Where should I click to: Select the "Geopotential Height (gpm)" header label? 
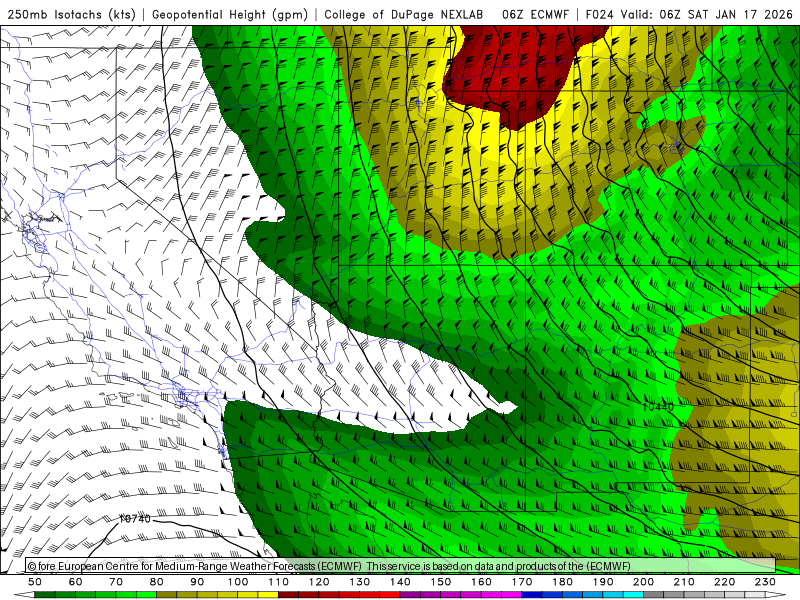230,14
